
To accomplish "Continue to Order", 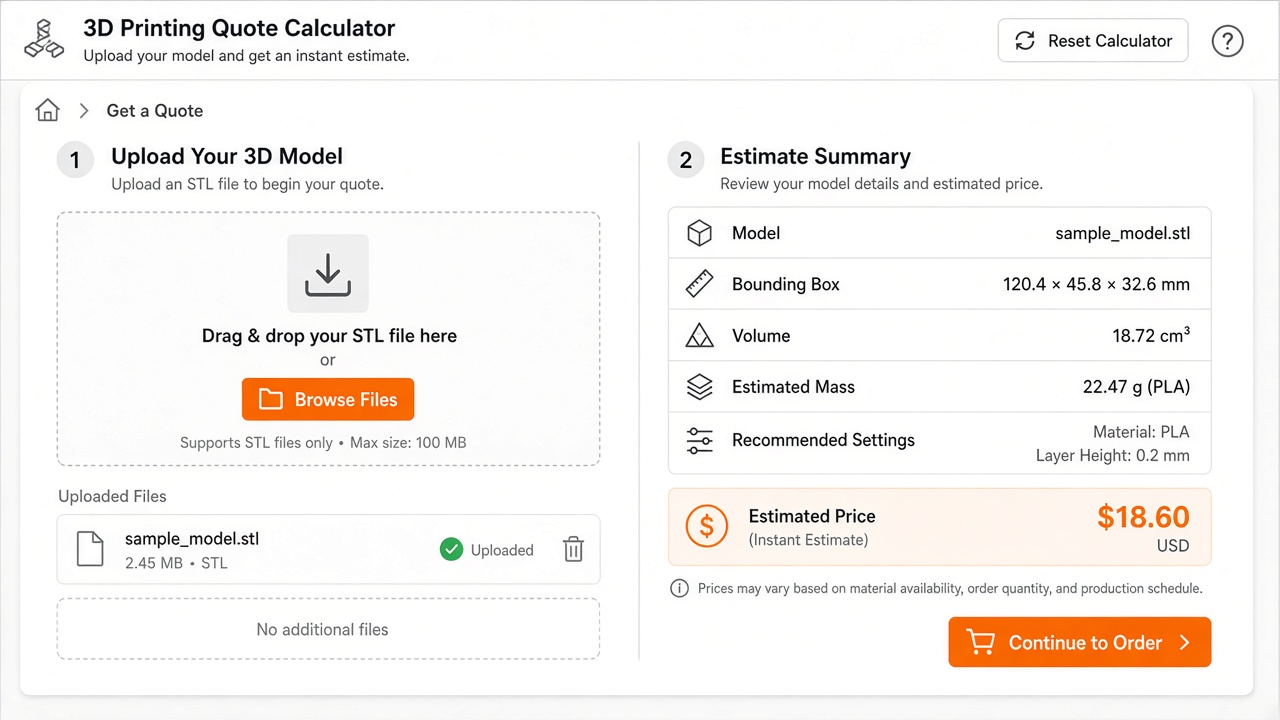I will pos(1080,642).
